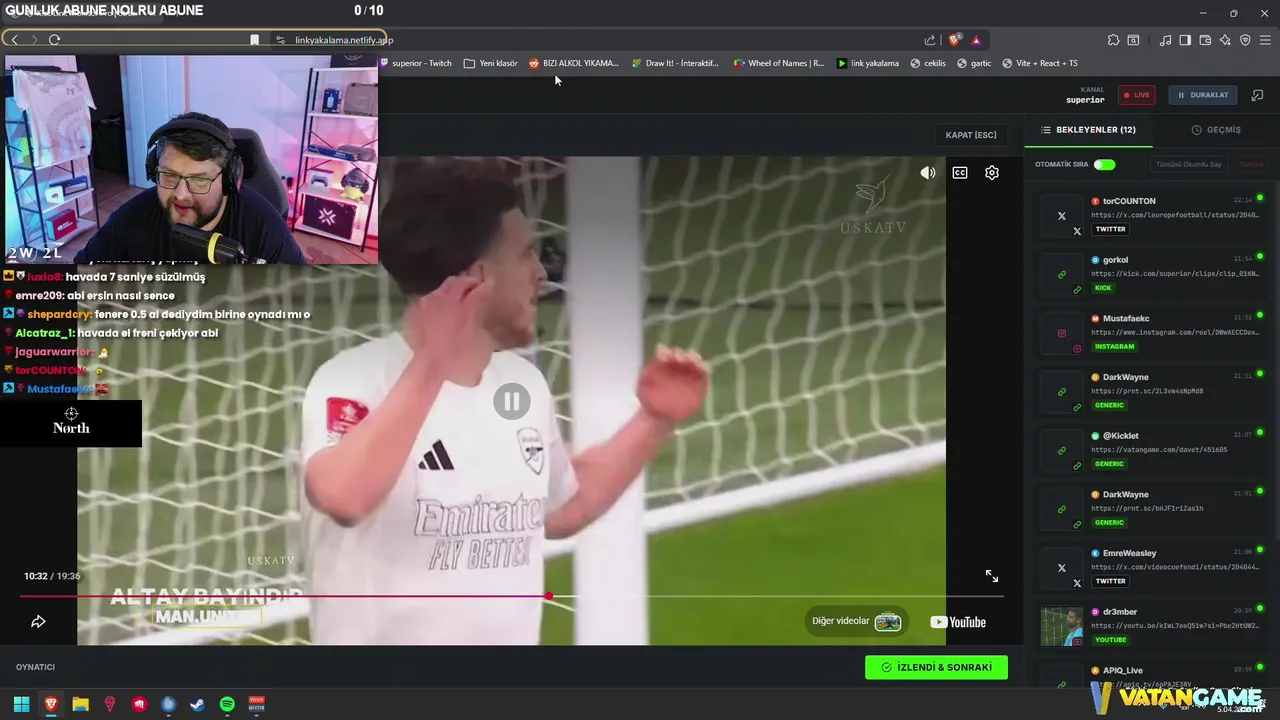
Task: Open Spotify from the taskbar
Action: coord(227,704)
